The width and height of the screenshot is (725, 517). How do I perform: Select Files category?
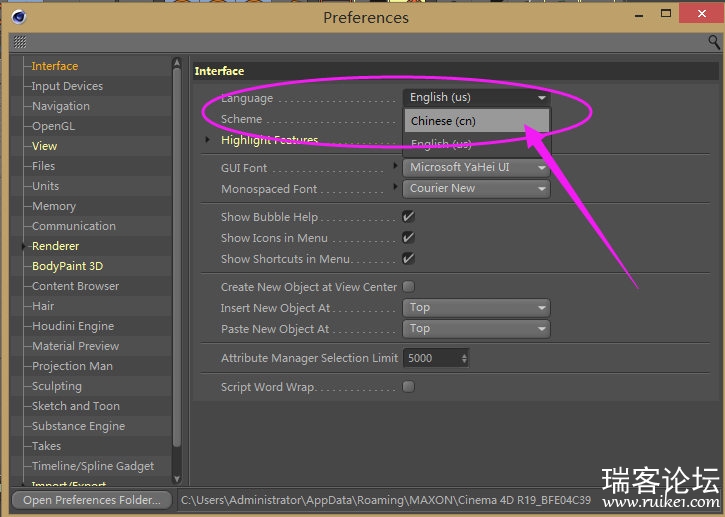click(x=43, y=166)
